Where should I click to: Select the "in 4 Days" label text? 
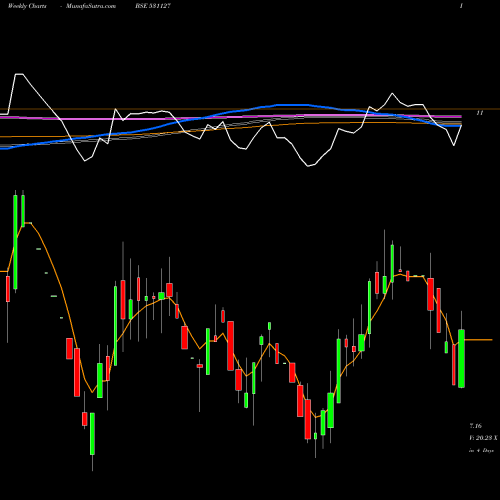481,450
